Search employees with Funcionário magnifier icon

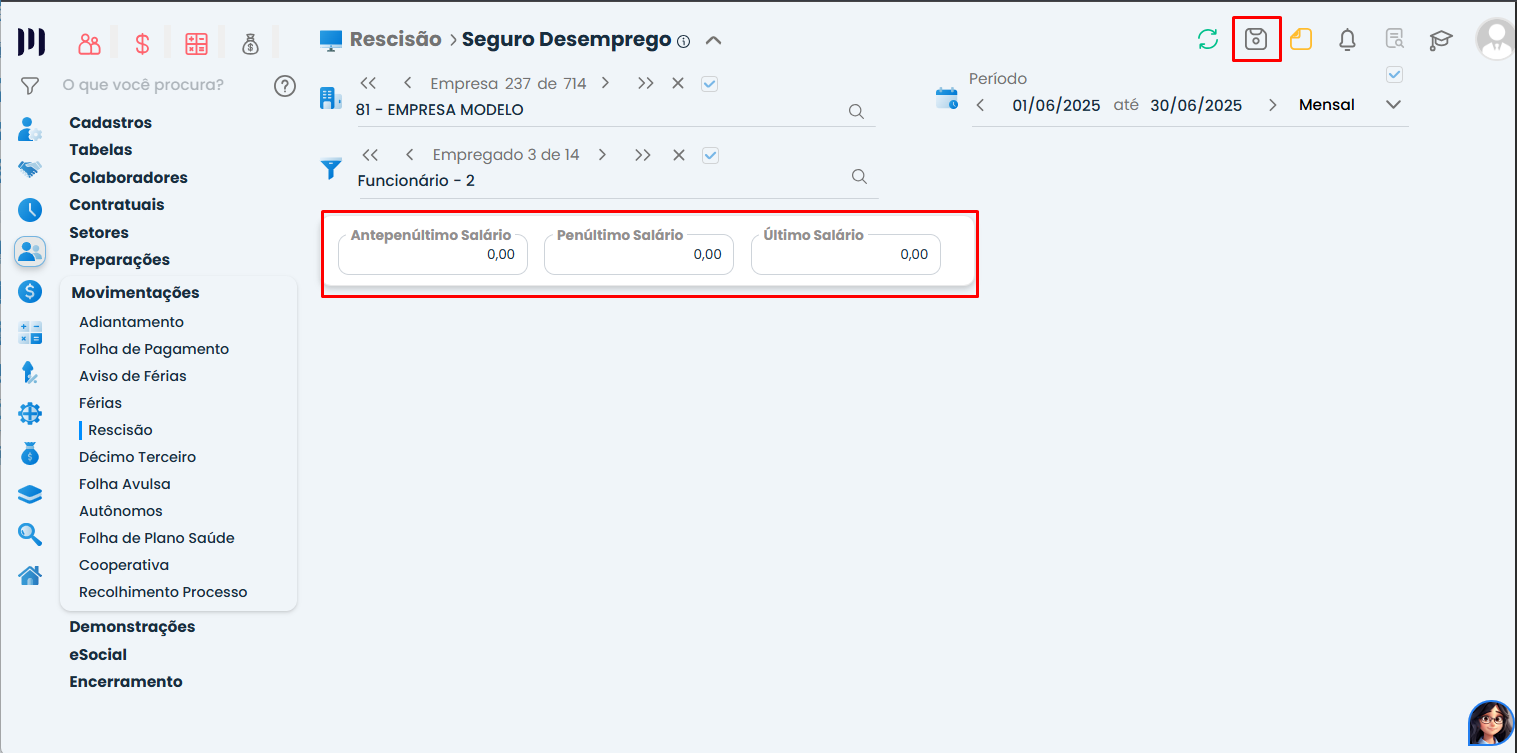click(x=859, y=176)
